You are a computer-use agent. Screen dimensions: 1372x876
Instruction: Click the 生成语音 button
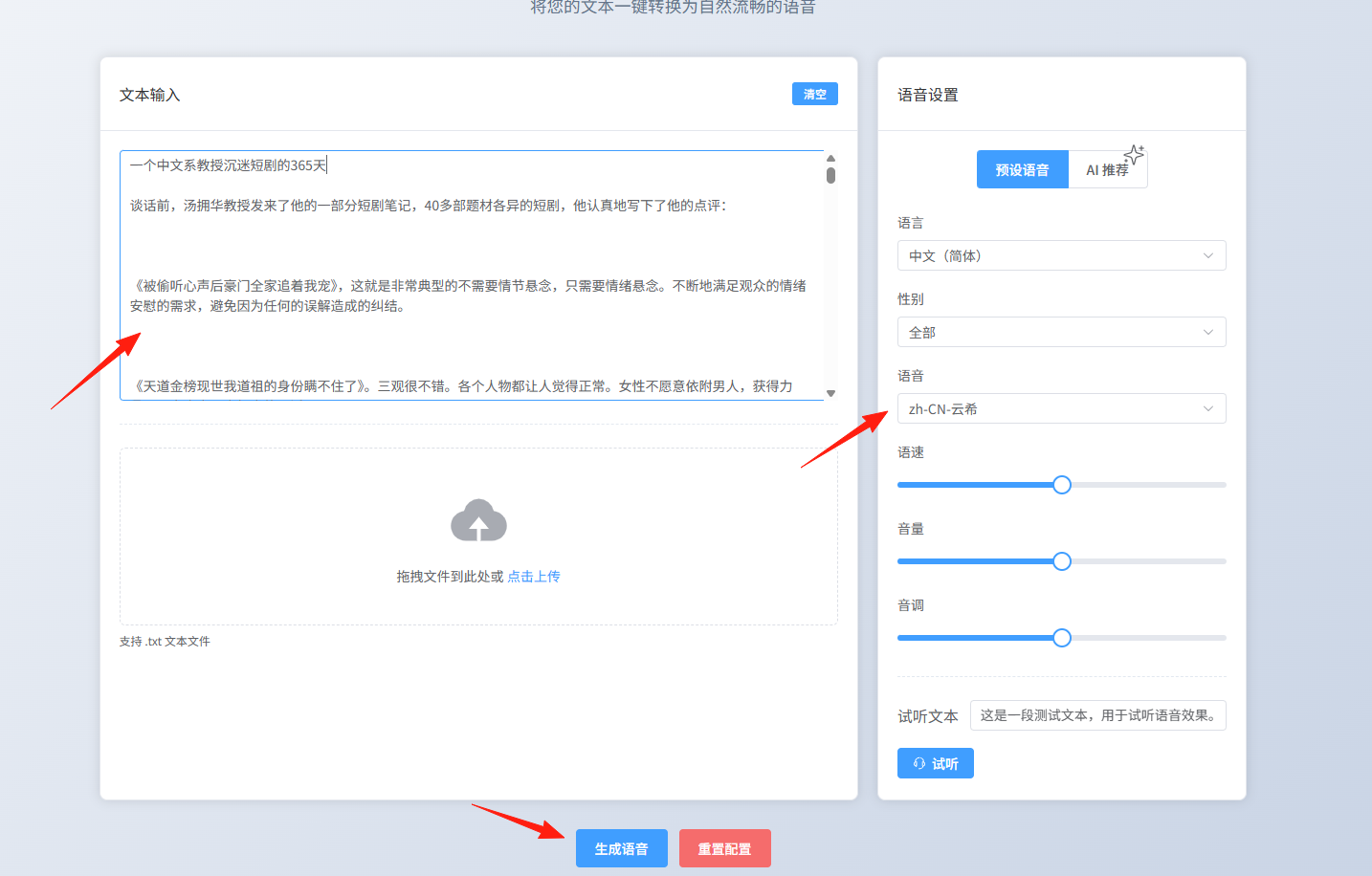[x=621, y=848]
